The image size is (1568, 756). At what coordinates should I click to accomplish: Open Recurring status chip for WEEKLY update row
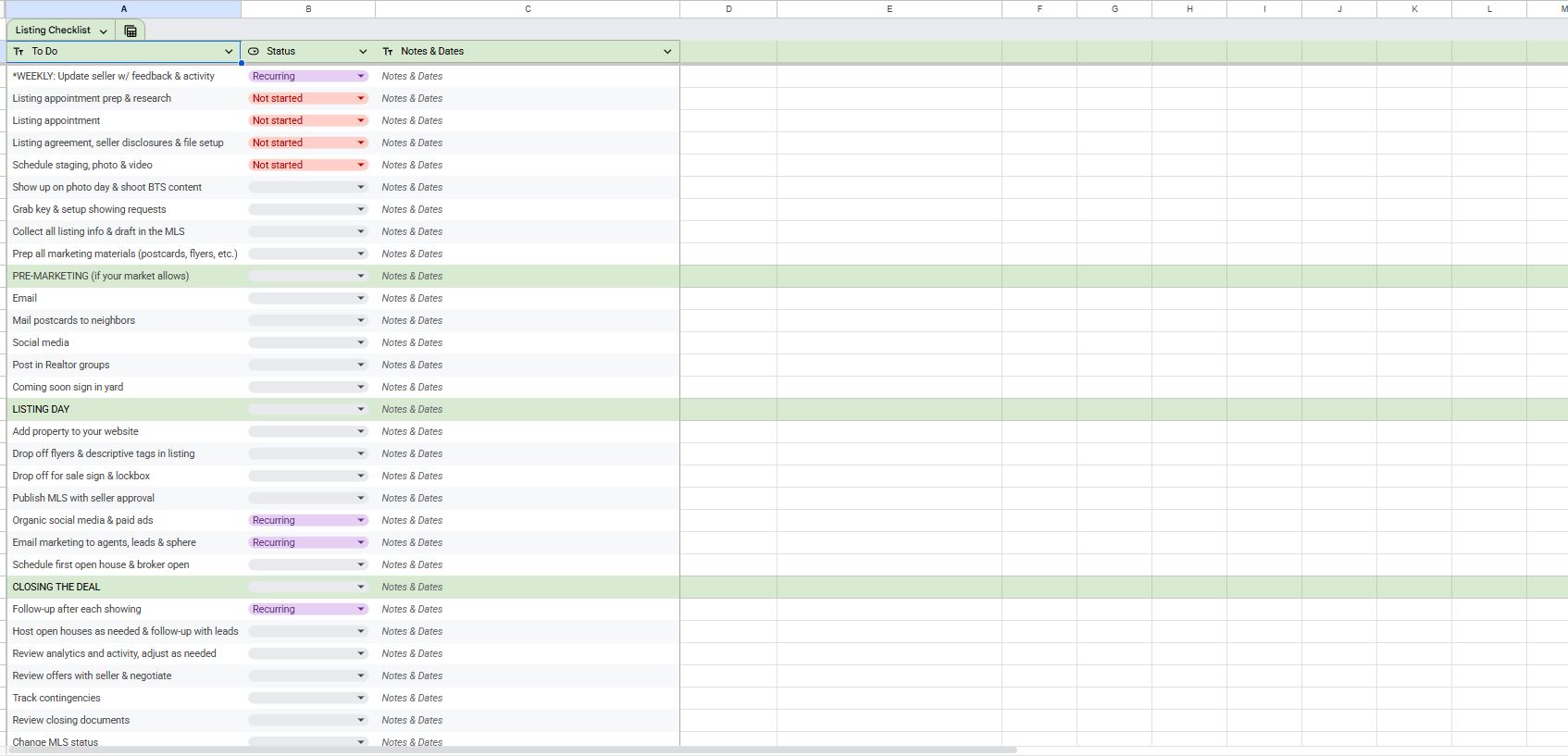[307, 76]
